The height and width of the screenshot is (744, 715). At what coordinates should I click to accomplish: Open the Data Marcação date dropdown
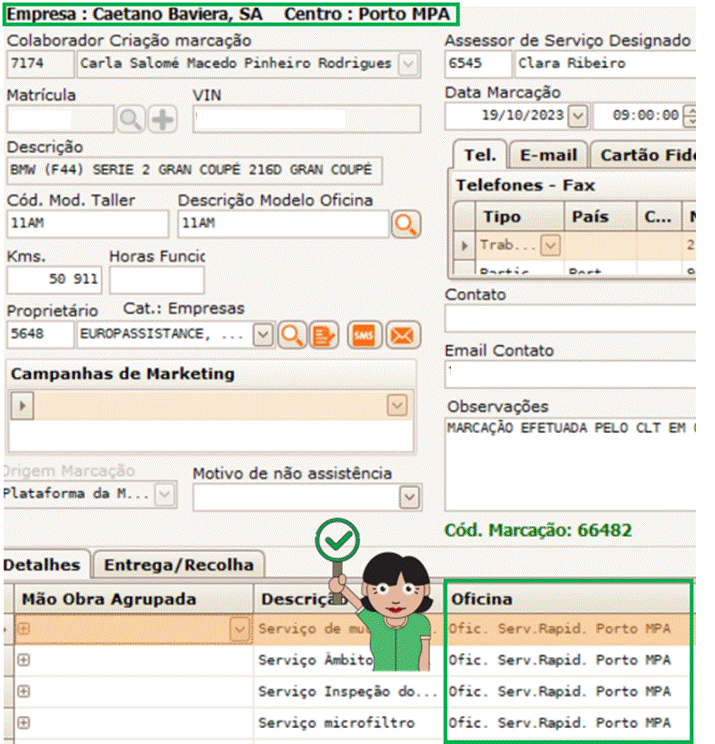pyautogui.click(x=578, y=116)
